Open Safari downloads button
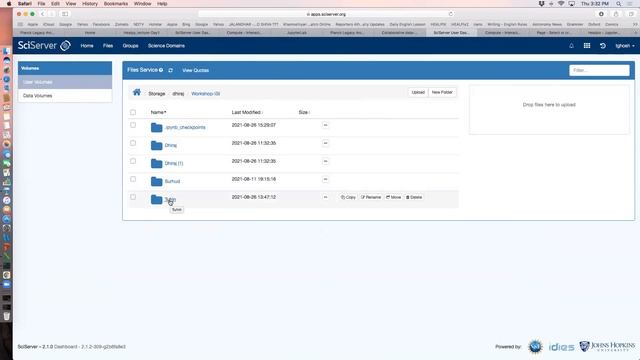 [x=601, y=14]
